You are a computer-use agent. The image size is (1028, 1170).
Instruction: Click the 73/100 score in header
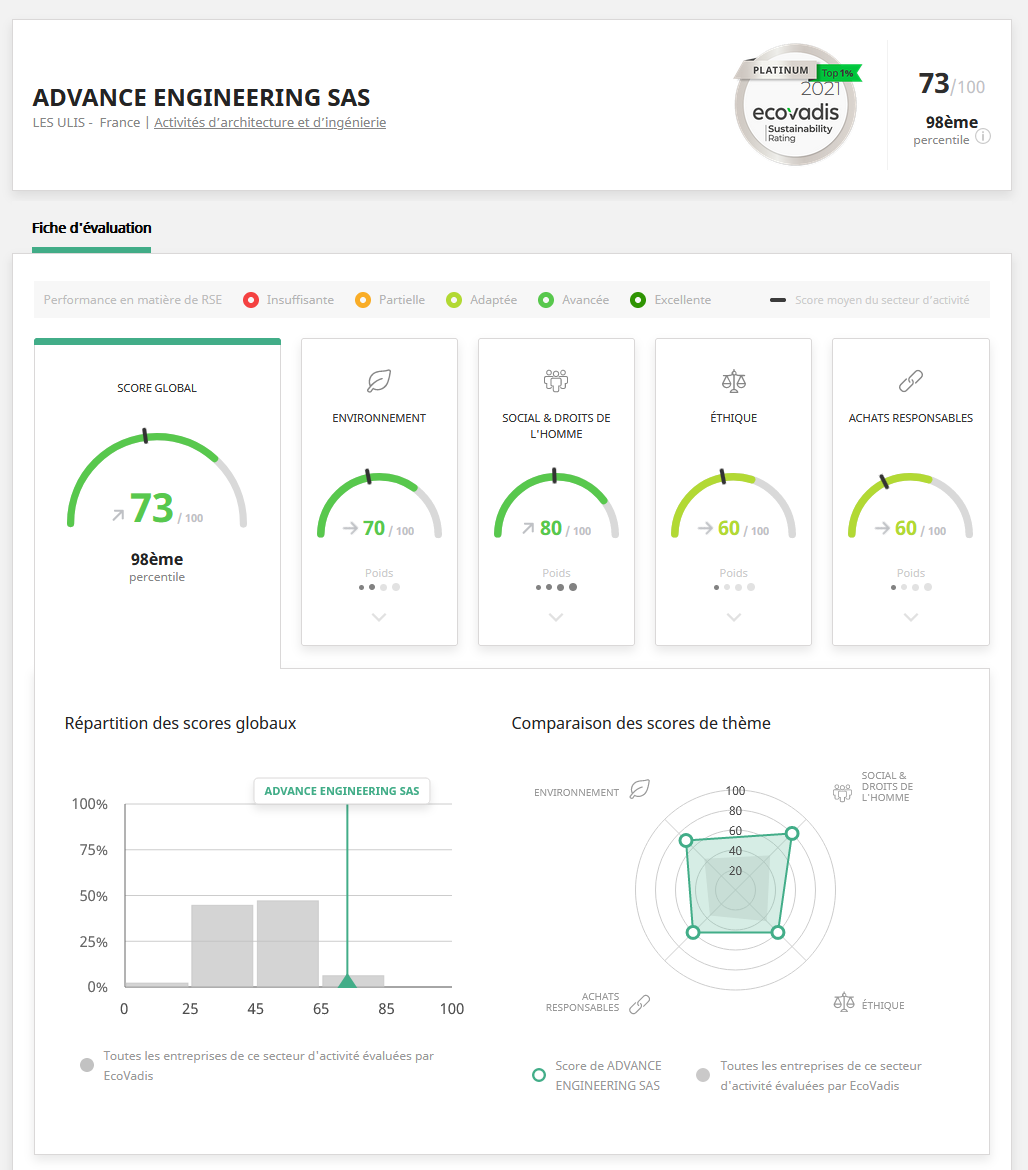pos(951,84)
